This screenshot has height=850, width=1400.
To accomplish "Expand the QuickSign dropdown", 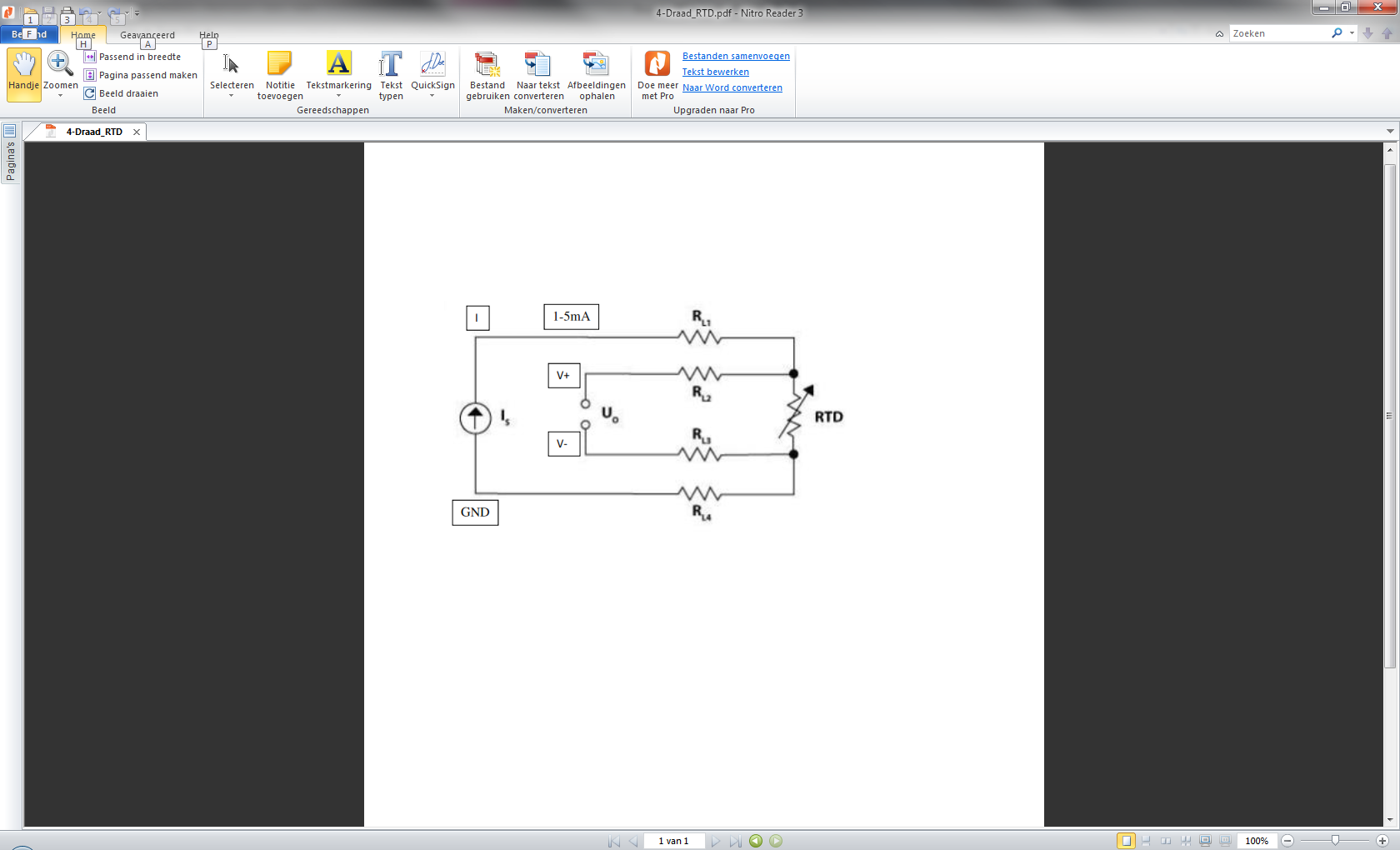I will click(x=432, y=96).
